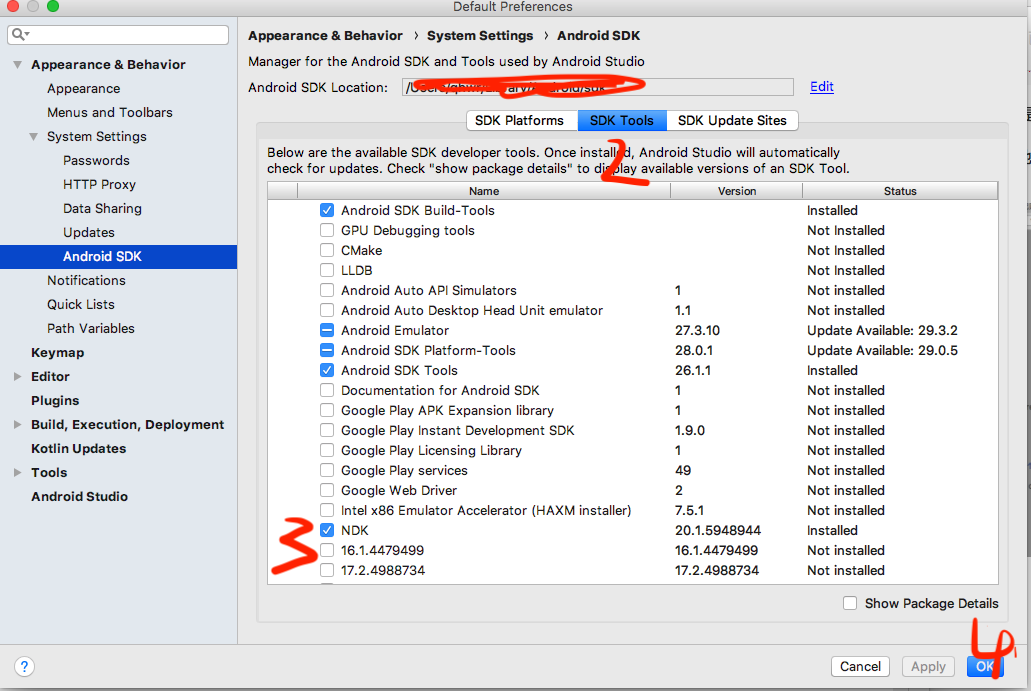
Task: Open Data Sharing settings
Action: click(x=103, y=208)
